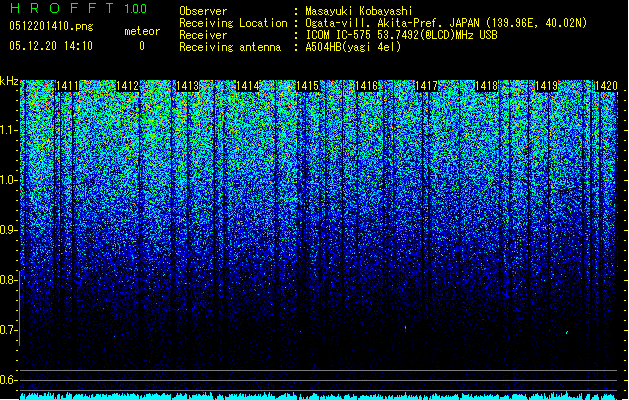Viewport: 629px width, 400px height.
Task: Click observer name Masayuki Kobayashi
Action: tap(359, 11)
